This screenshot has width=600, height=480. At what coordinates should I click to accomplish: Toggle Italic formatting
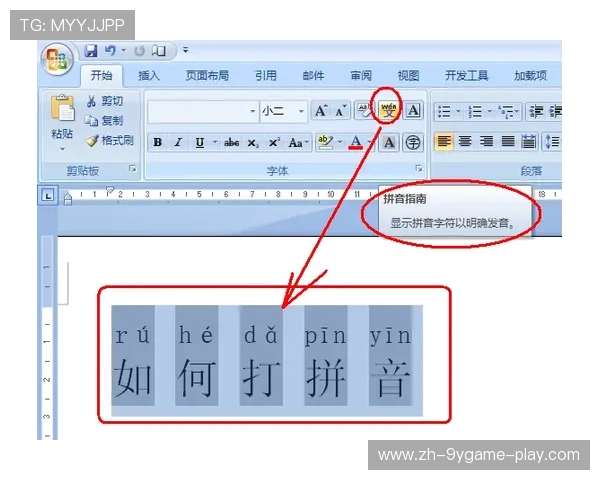178,142
